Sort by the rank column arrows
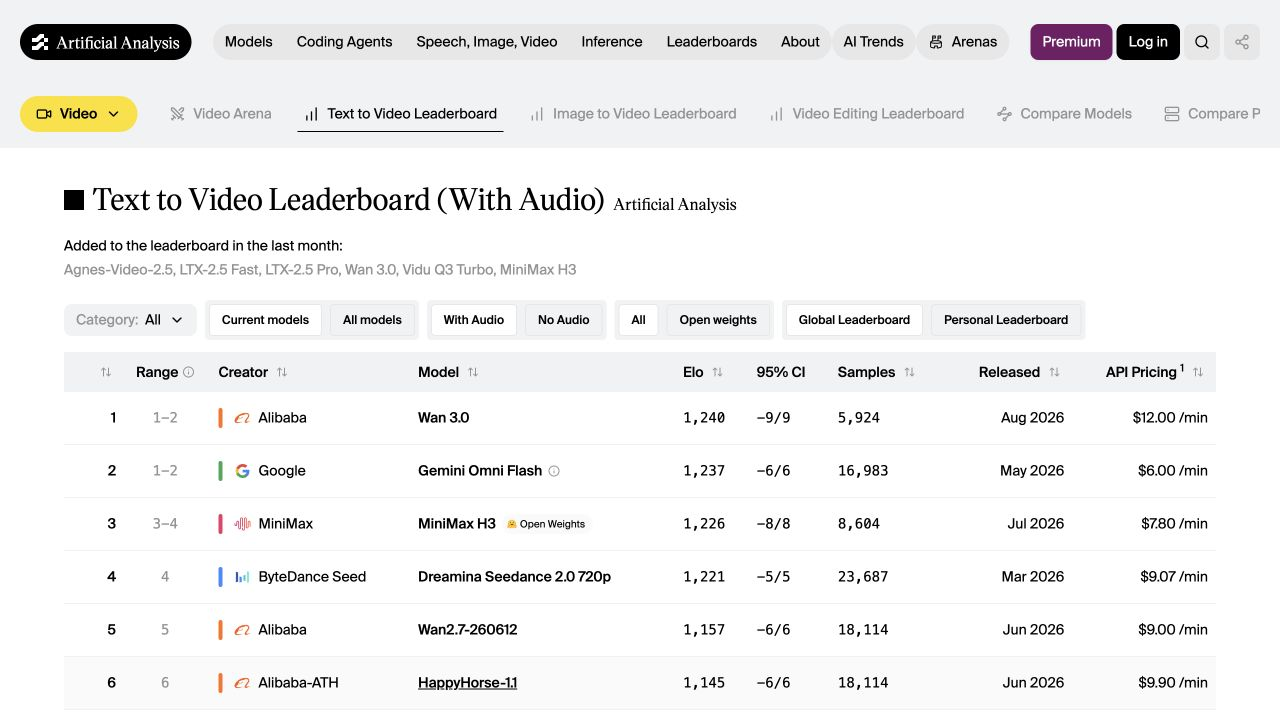Viewport: 1280px width, 720px height. click(x=106, y=372)
